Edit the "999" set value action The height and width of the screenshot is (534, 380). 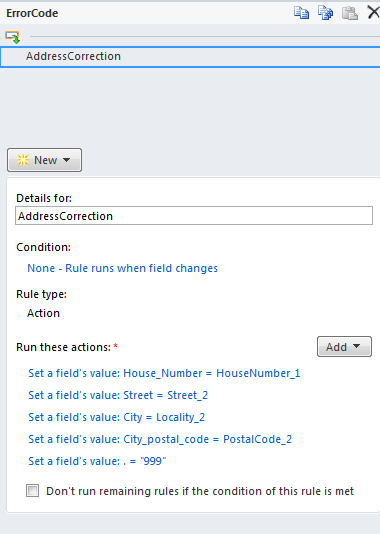97,461
